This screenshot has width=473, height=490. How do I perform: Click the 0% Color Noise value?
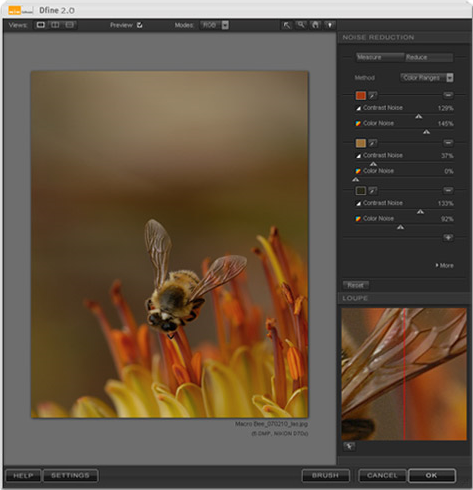(449, 171)
